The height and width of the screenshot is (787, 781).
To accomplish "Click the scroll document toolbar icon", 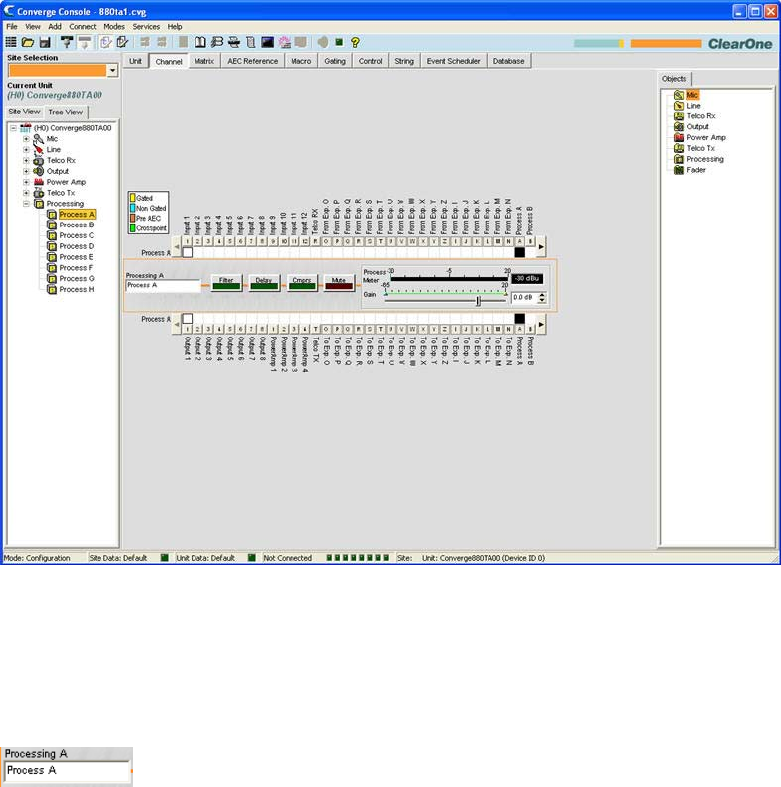I will tap(251, 42).
